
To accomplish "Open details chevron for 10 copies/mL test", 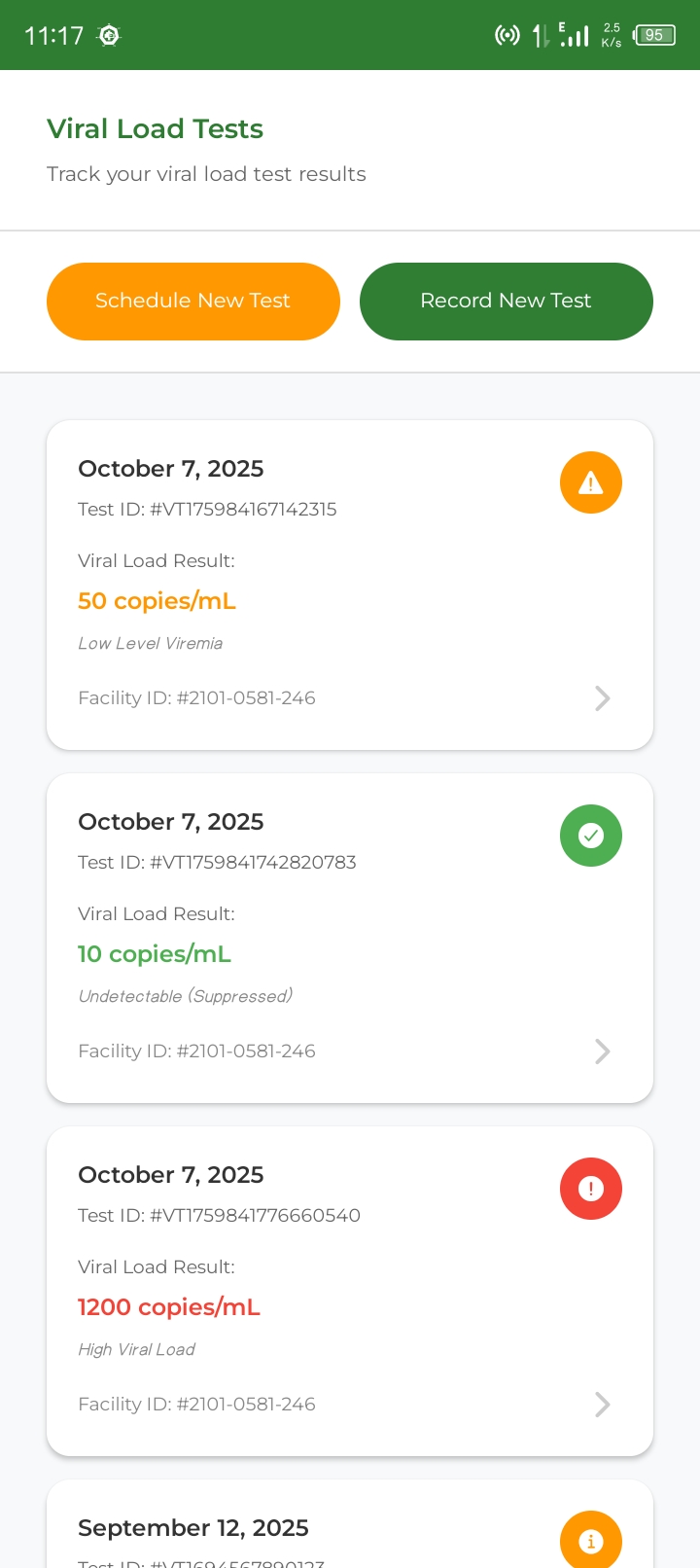I will point(602,1051).
